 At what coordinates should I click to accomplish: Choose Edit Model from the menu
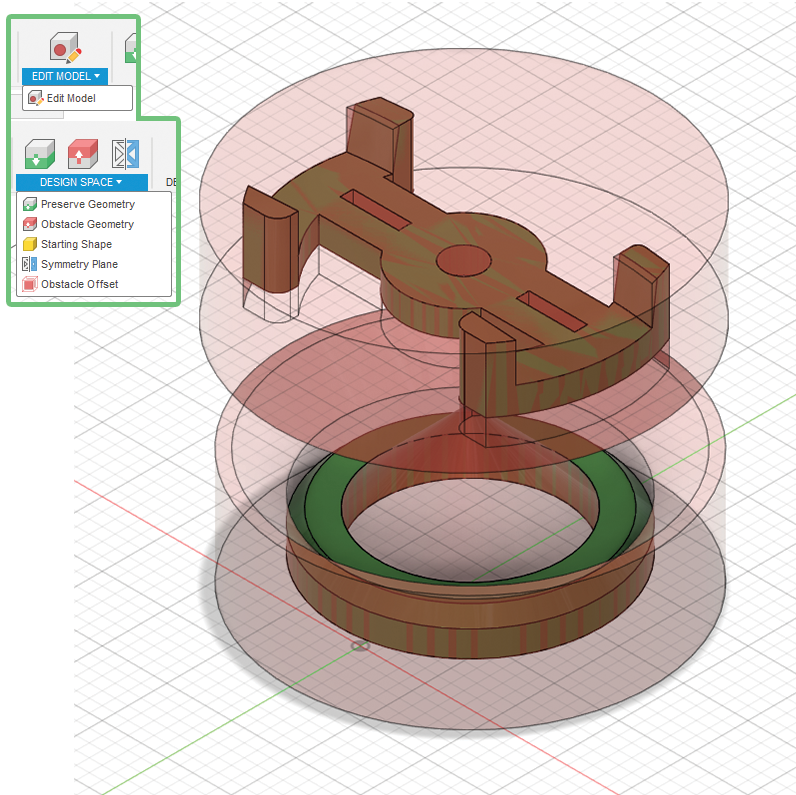pos(77,98)
